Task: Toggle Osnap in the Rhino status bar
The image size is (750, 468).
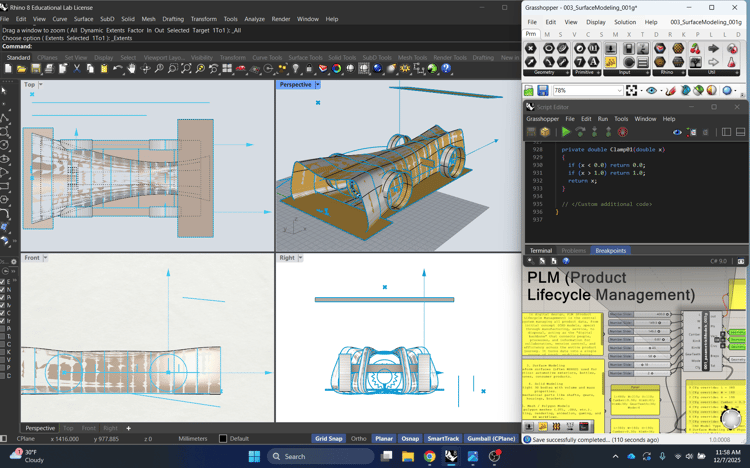Action: pos(410,439)
